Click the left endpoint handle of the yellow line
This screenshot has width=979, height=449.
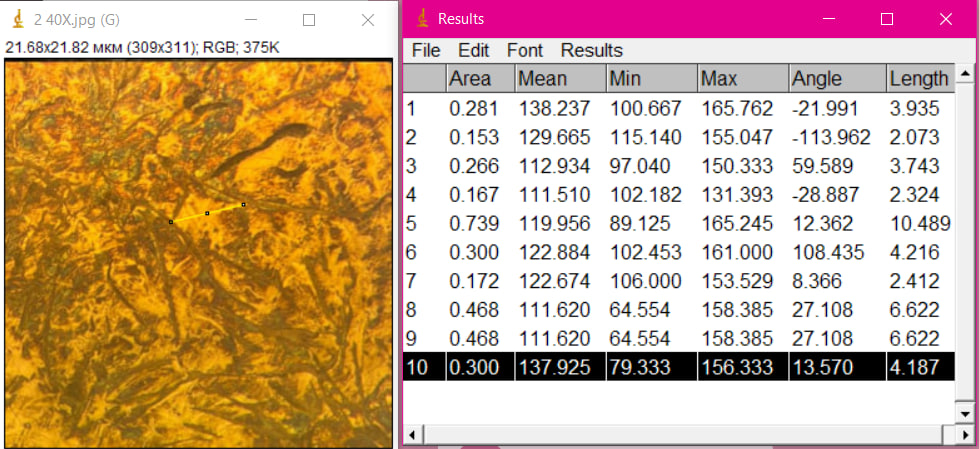tap(170, 222)
